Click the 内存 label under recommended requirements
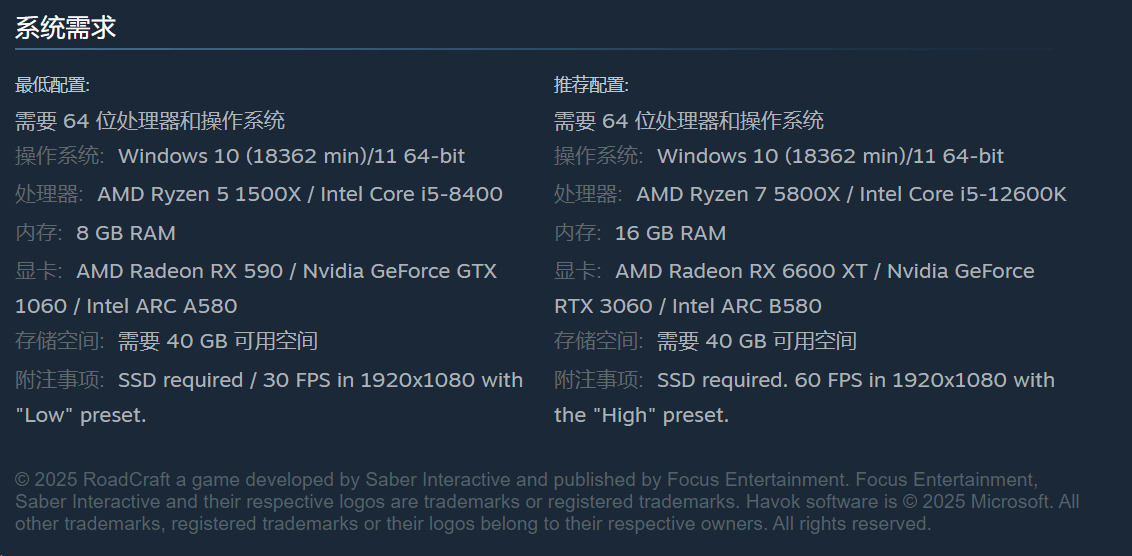Image resolution: width=1132 pixels, height=556 pixels. 577,233
